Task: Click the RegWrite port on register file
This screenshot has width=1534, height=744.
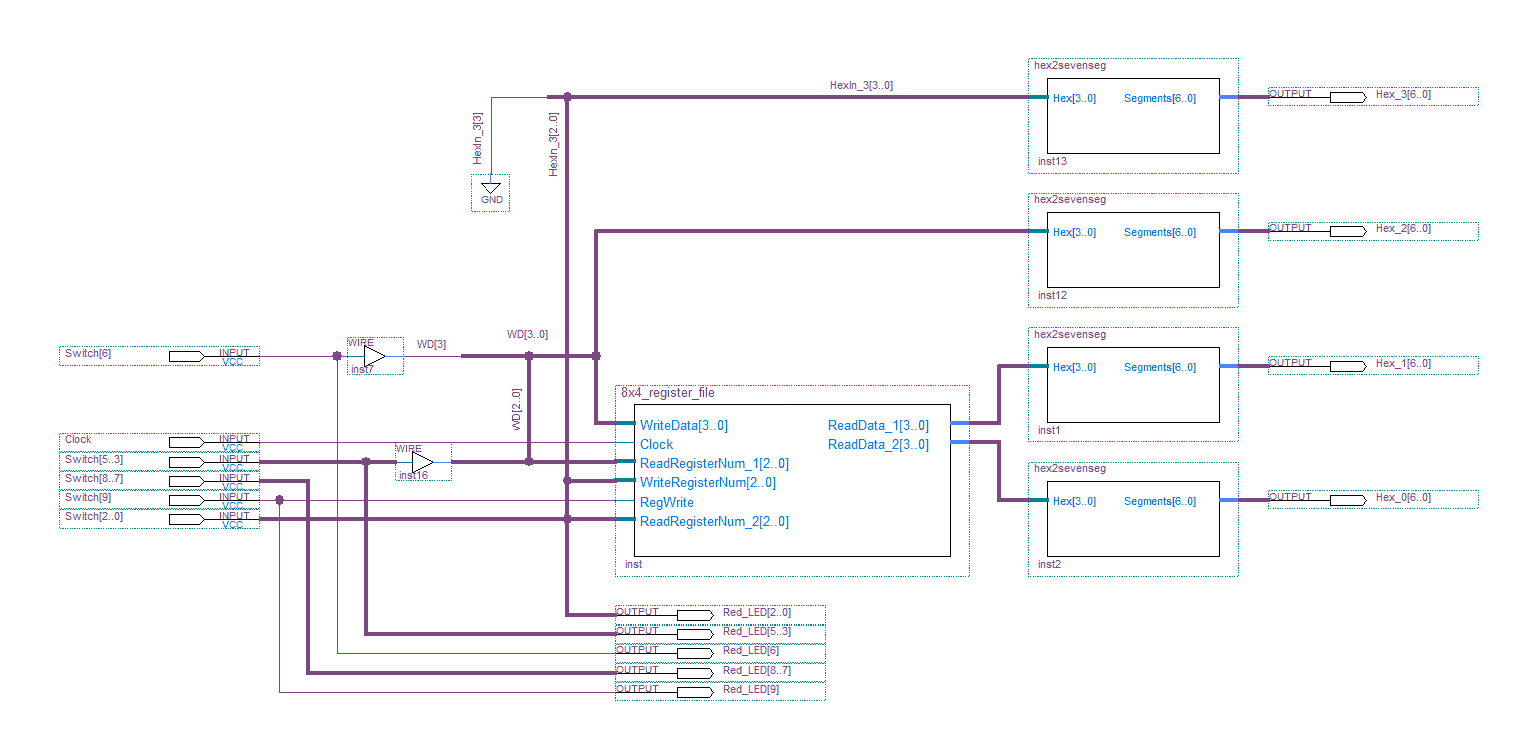Action: 667,502
